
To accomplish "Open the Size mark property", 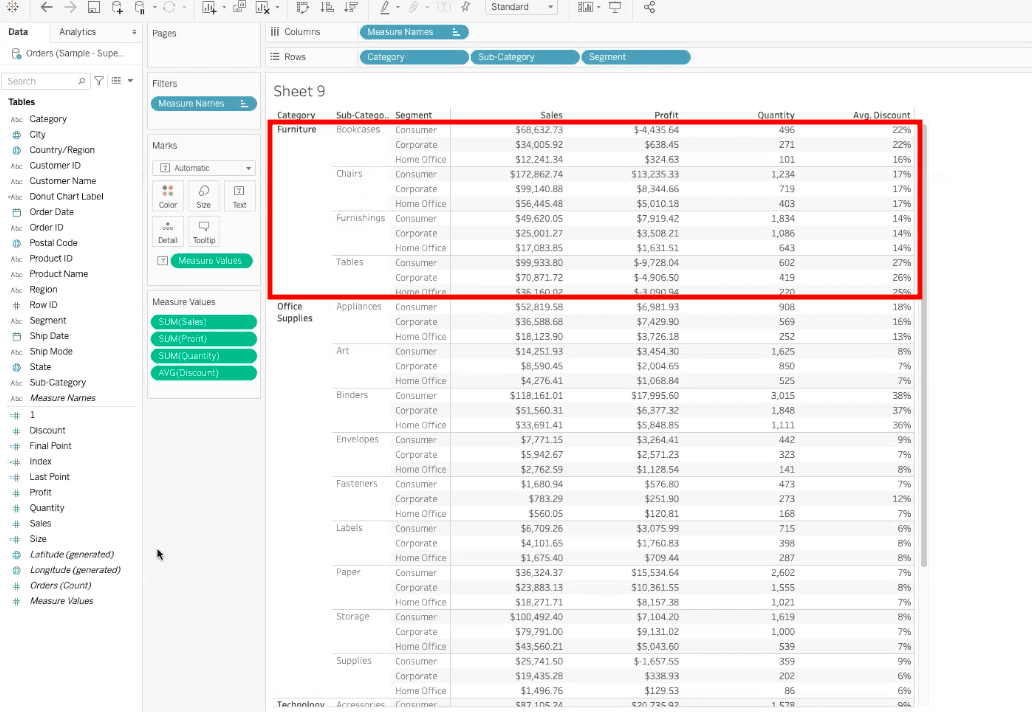I will [203, 195].
